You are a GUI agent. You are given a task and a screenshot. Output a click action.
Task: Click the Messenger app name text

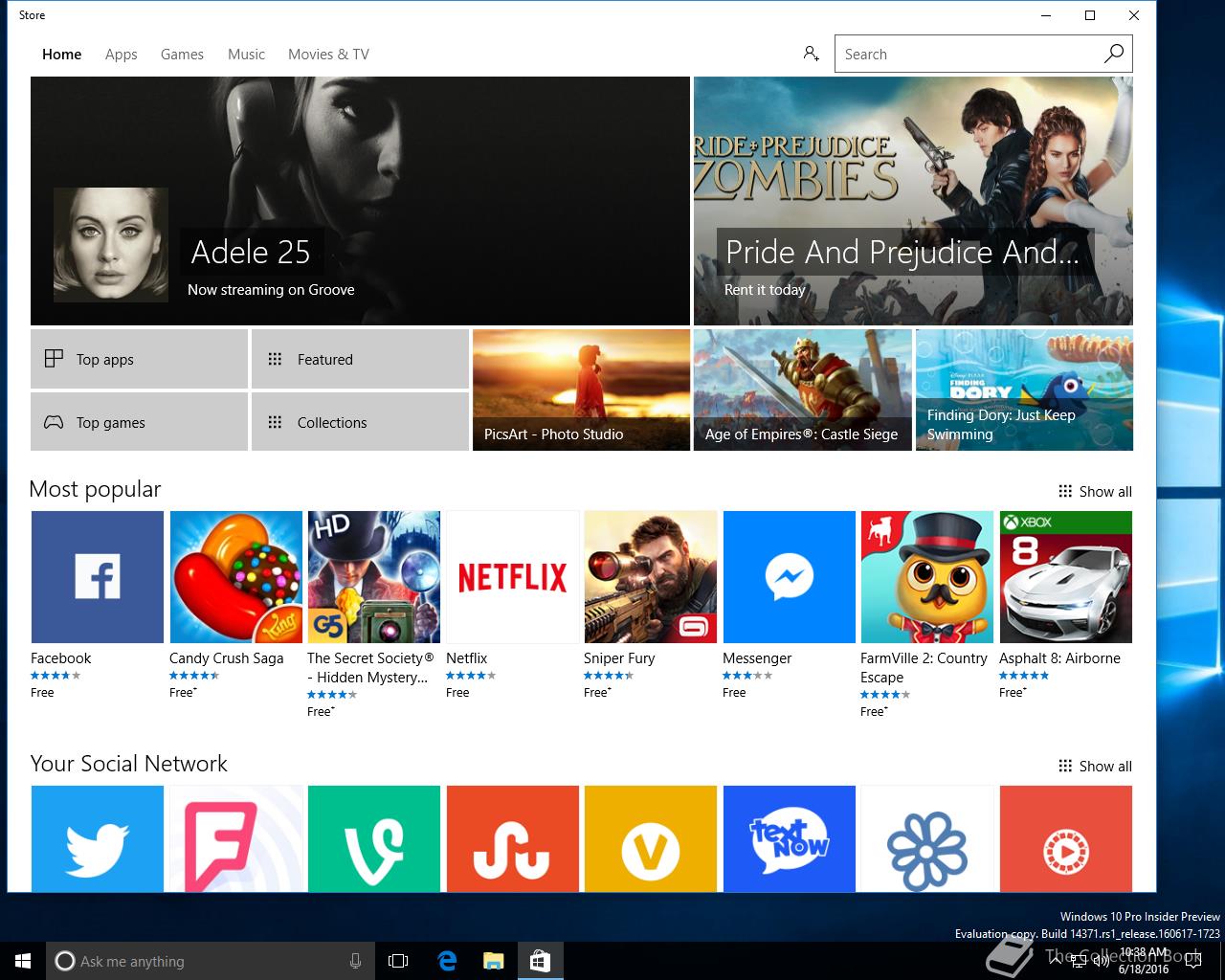point(757,658)
